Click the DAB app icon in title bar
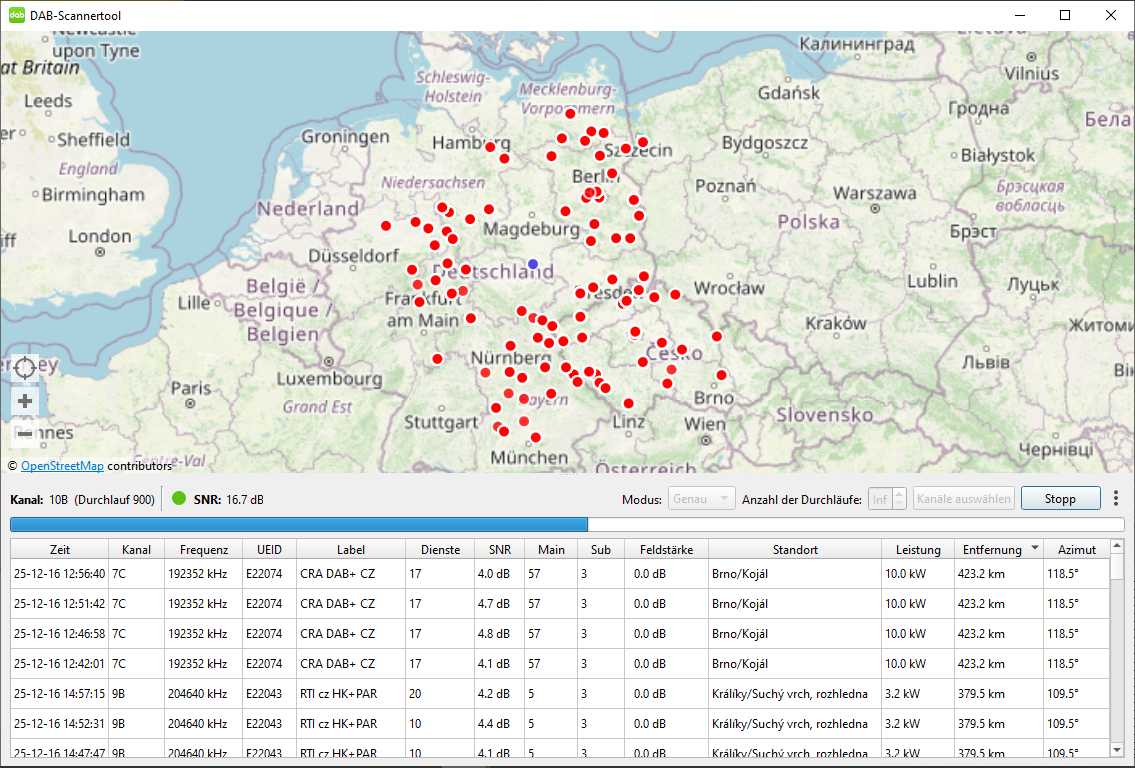This screenshot has width=1135, height=768. click(x=17, y=15)
